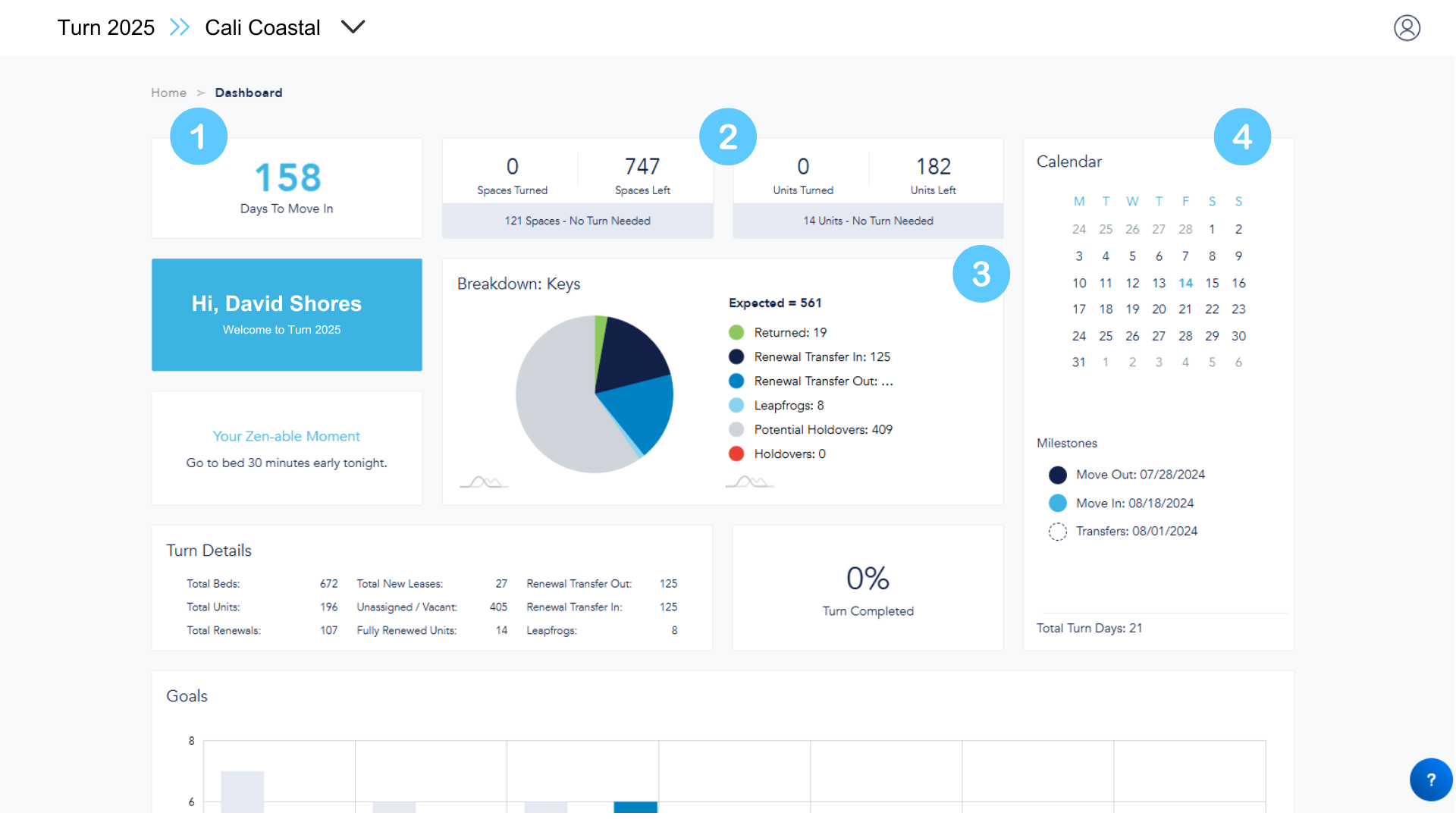Select highlighted date 14 in calendar
1456x819 pixels.
1185,283
